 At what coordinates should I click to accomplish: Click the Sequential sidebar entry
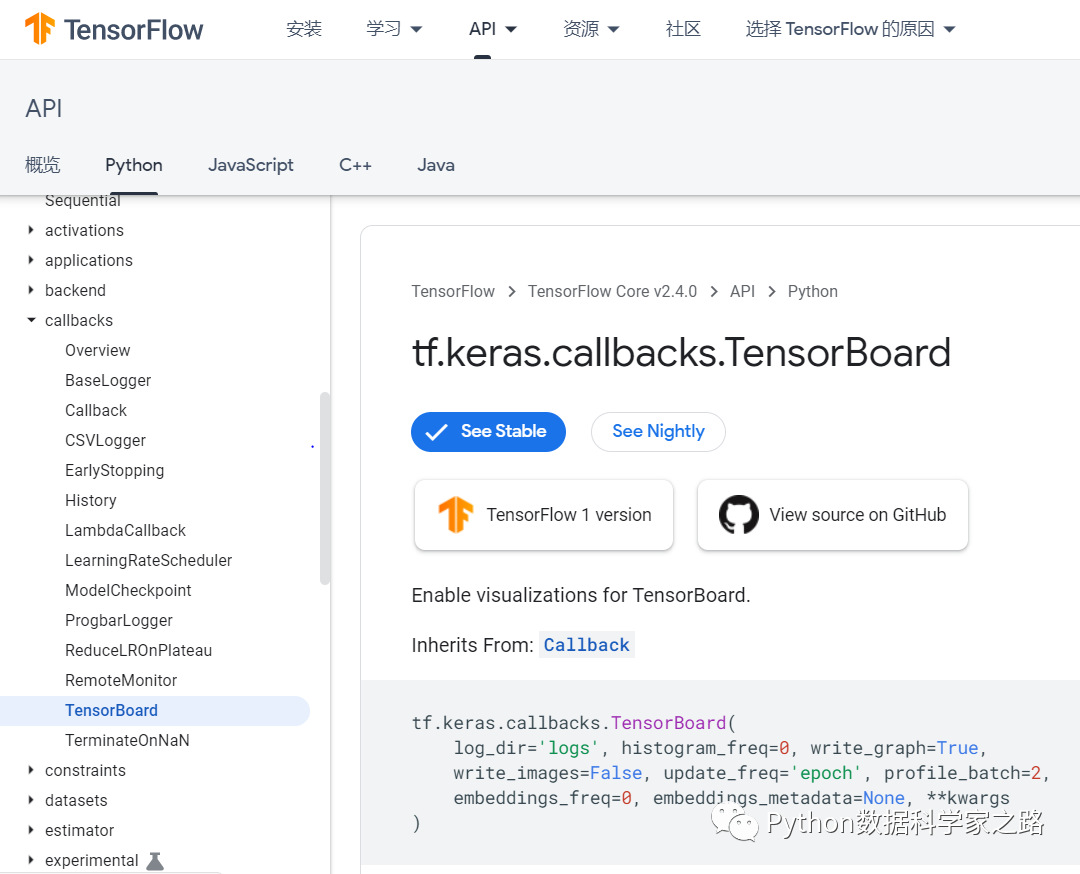83,200
